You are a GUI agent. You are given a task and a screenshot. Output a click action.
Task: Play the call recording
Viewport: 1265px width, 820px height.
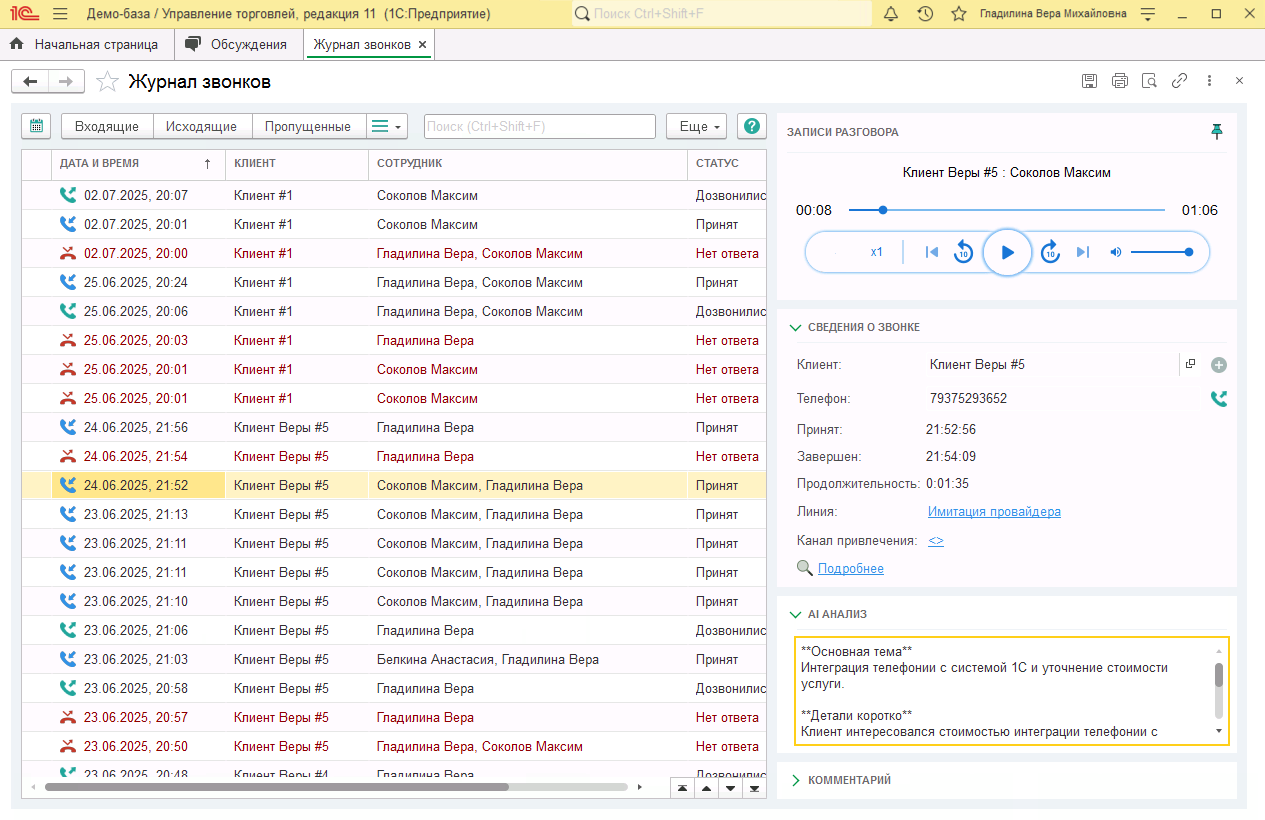tap(1007, 252)
